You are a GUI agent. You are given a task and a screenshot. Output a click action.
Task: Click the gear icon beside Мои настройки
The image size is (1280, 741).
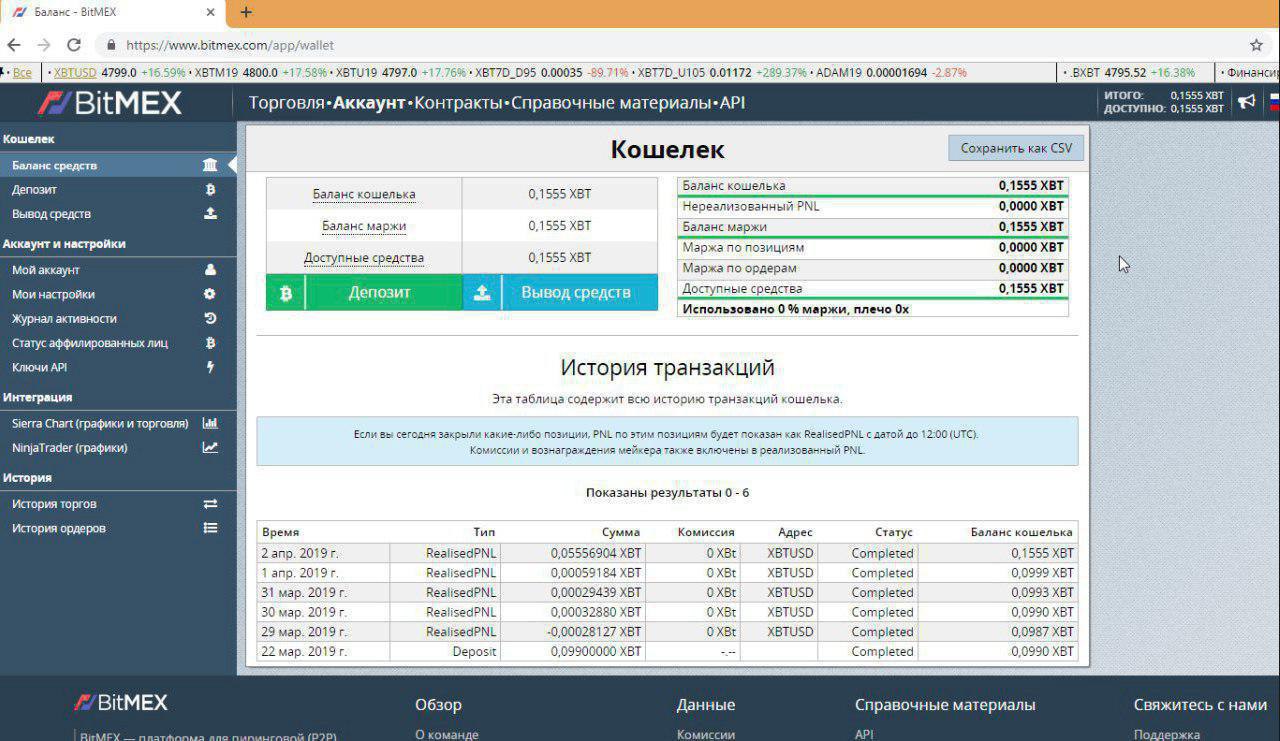tap(210, 294)
